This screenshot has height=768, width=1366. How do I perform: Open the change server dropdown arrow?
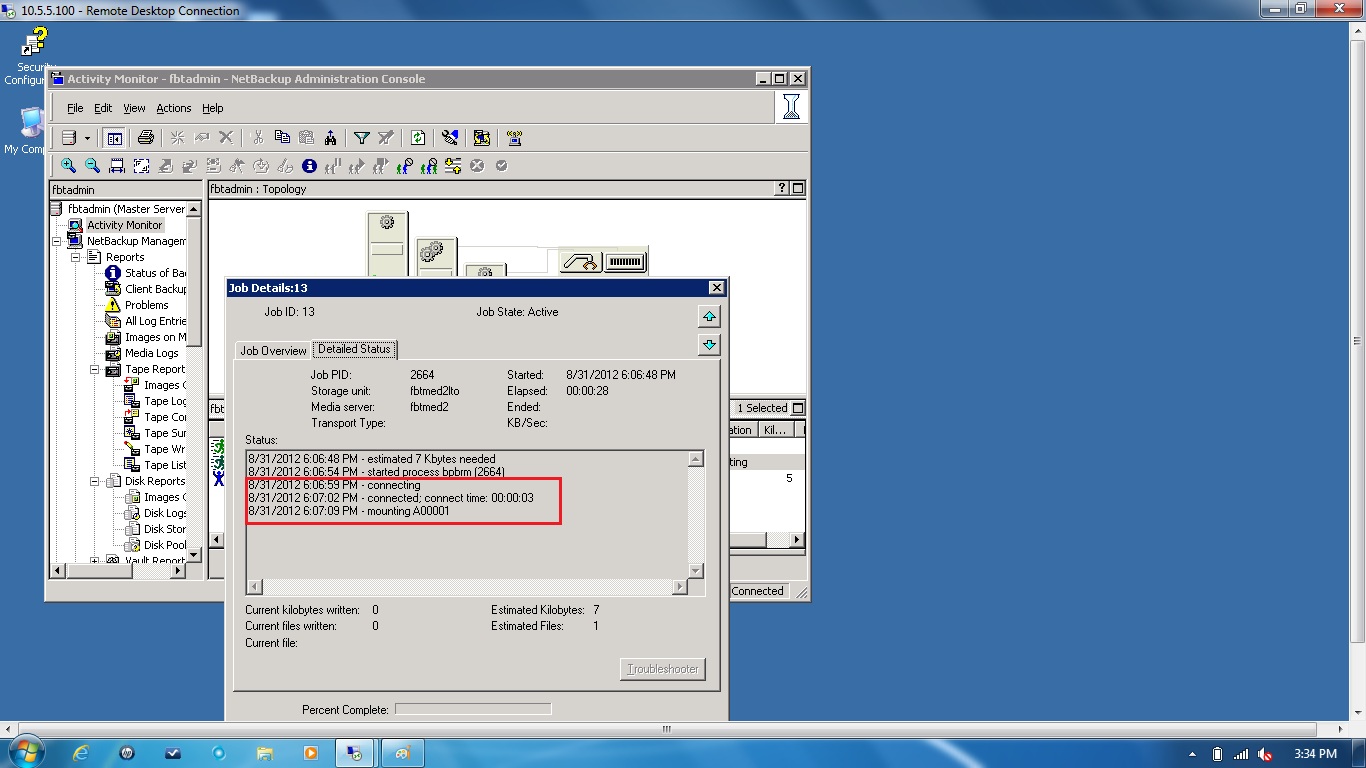pos(89,137)
